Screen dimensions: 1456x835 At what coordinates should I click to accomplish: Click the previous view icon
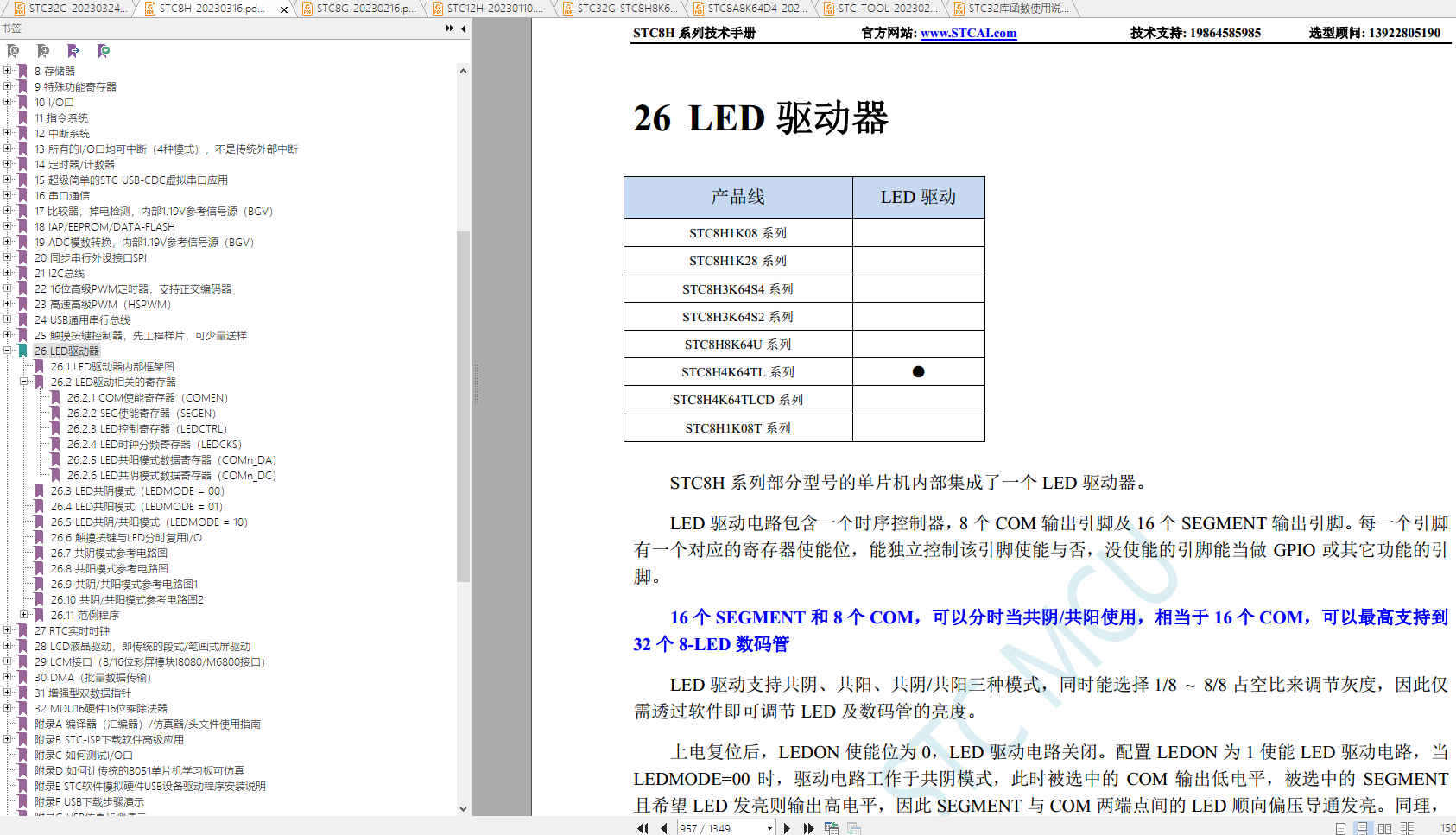pyautogui.click(x=832, y=828)
